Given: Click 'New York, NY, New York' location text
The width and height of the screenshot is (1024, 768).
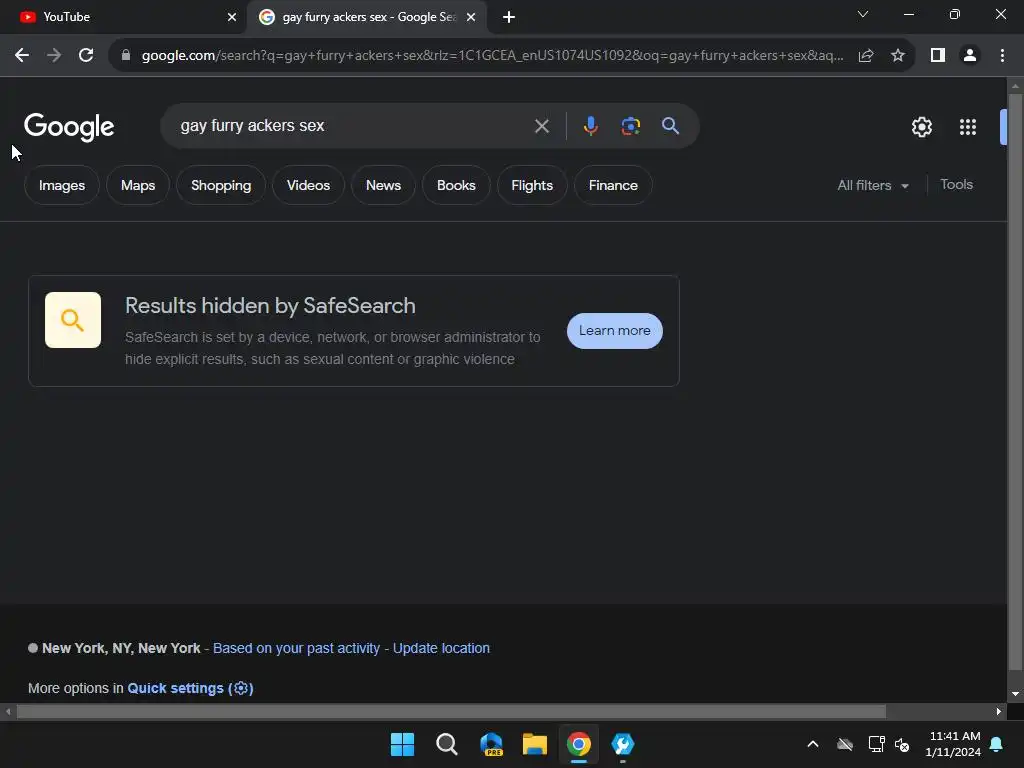Looking at the screenshot, I should click(x=121, y=648).
